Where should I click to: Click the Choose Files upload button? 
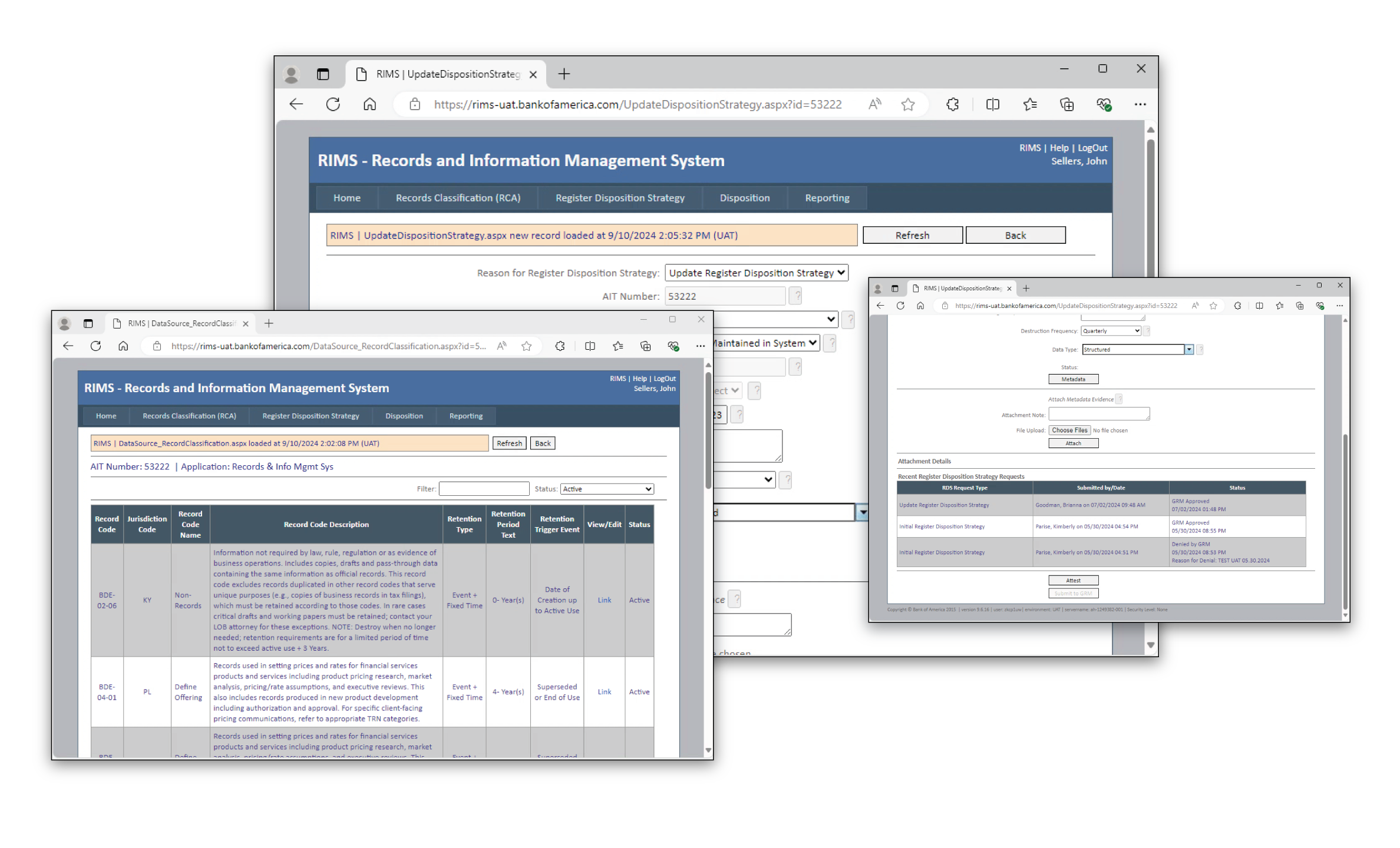[1069, 430]
